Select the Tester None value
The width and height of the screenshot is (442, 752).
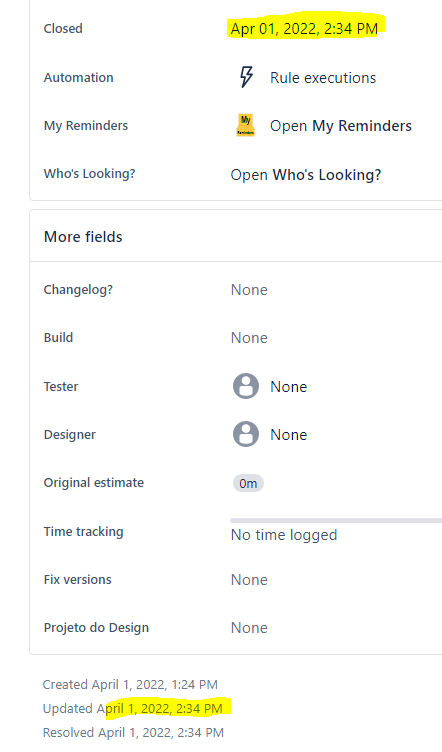289,387
